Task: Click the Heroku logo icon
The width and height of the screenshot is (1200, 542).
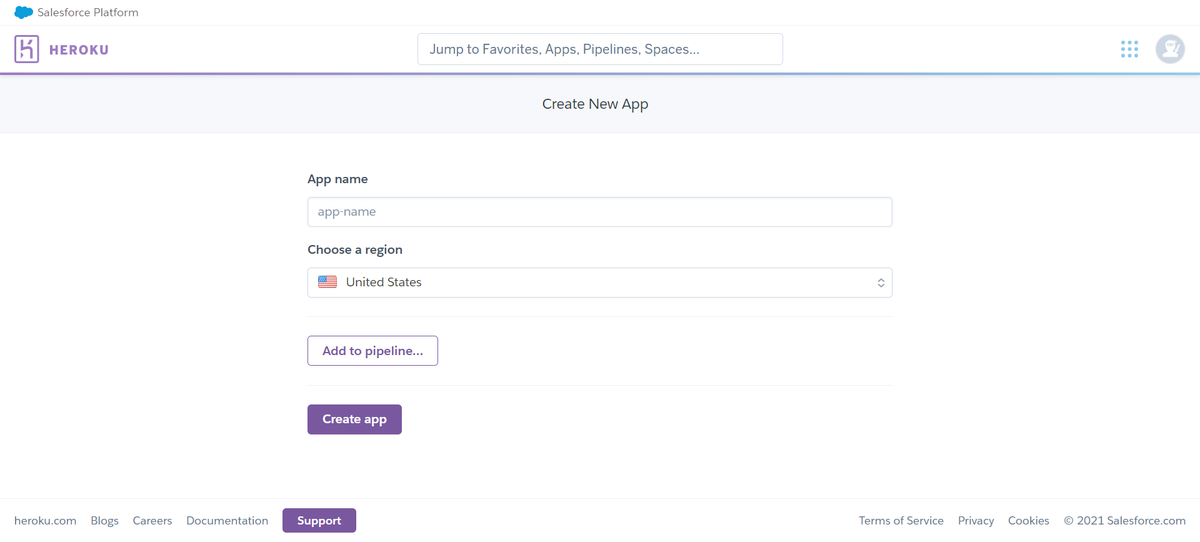Action: (x=27, y=49)
